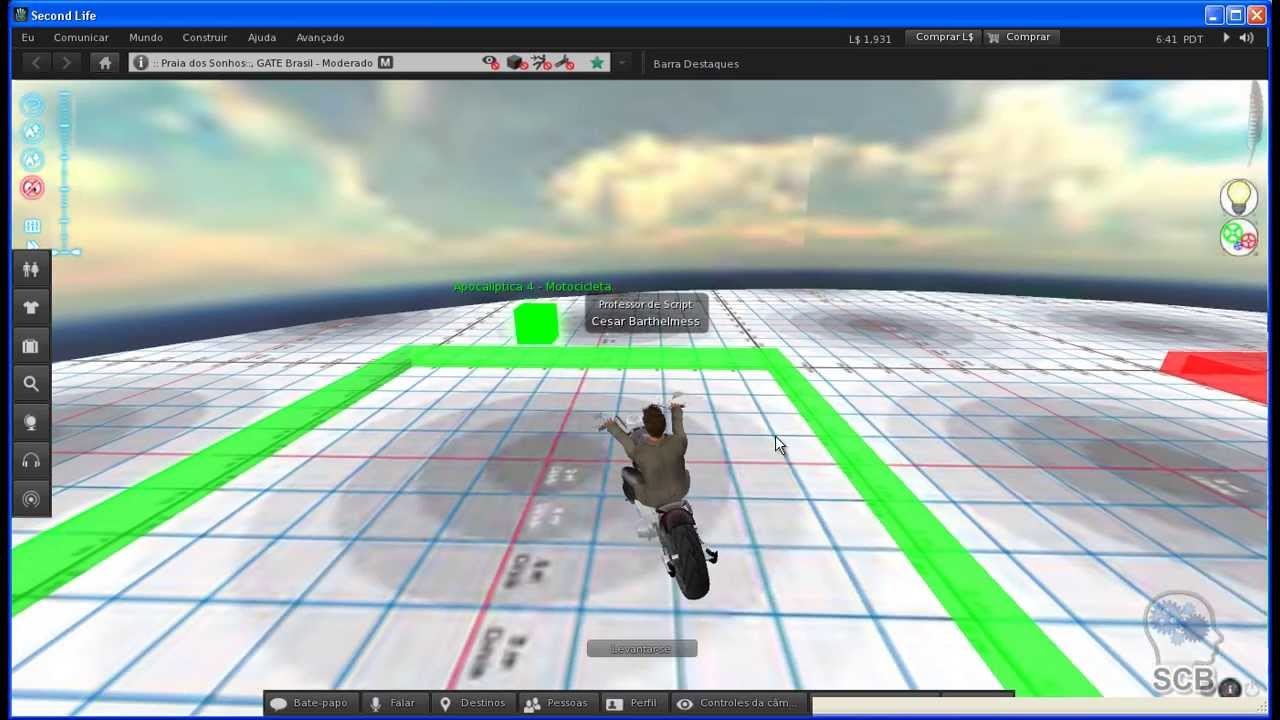This screenshot has width=1280, height=720.
Task: Click the colored gears HUD icon
Action: [1239, 238]
